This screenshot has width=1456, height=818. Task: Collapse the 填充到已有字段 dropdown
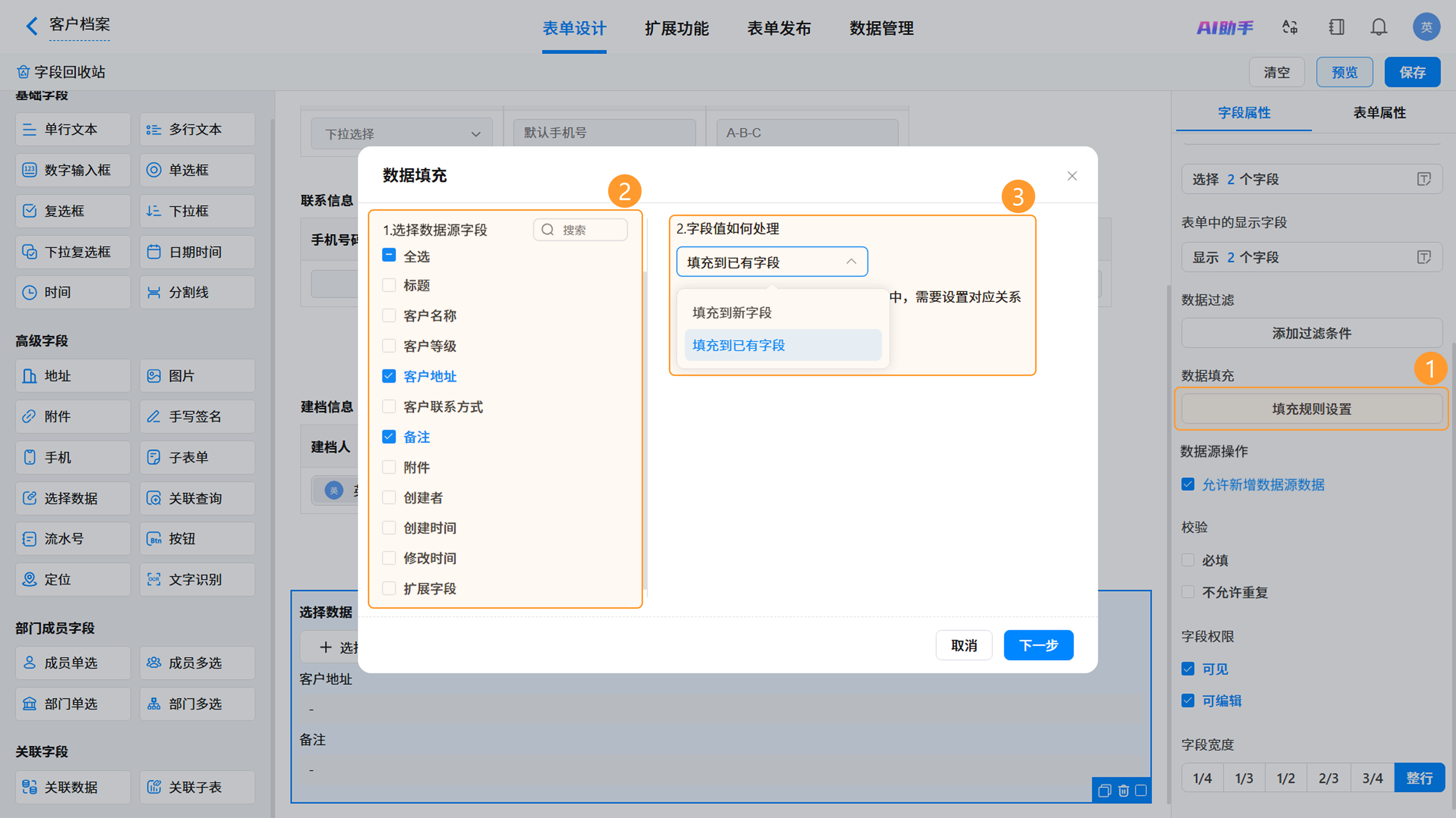[x=772, y=262]
